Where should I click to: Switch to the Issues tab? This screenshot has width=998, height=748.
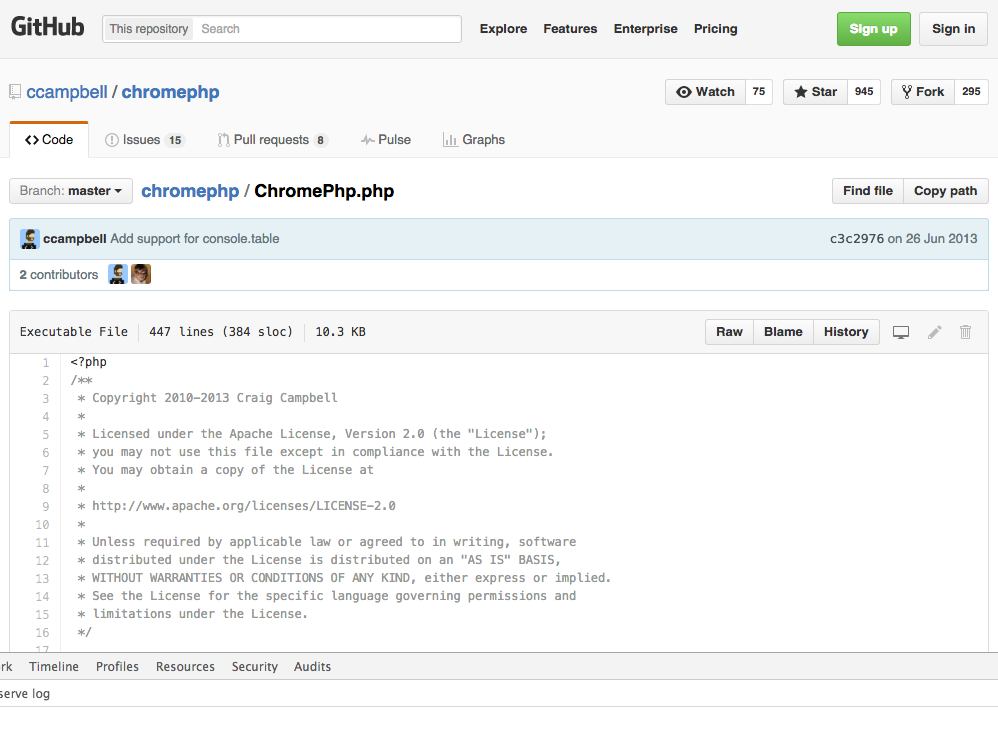pos(140,139)
